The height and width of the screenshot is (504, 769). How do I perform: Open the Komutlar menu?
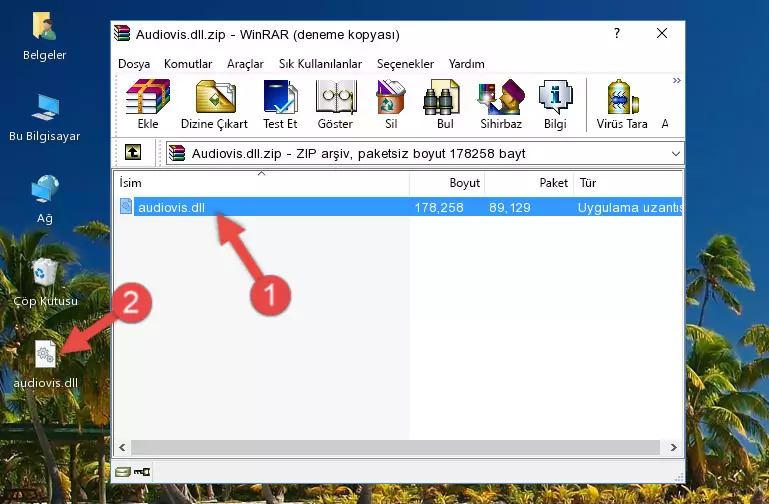tap(188, 64)
